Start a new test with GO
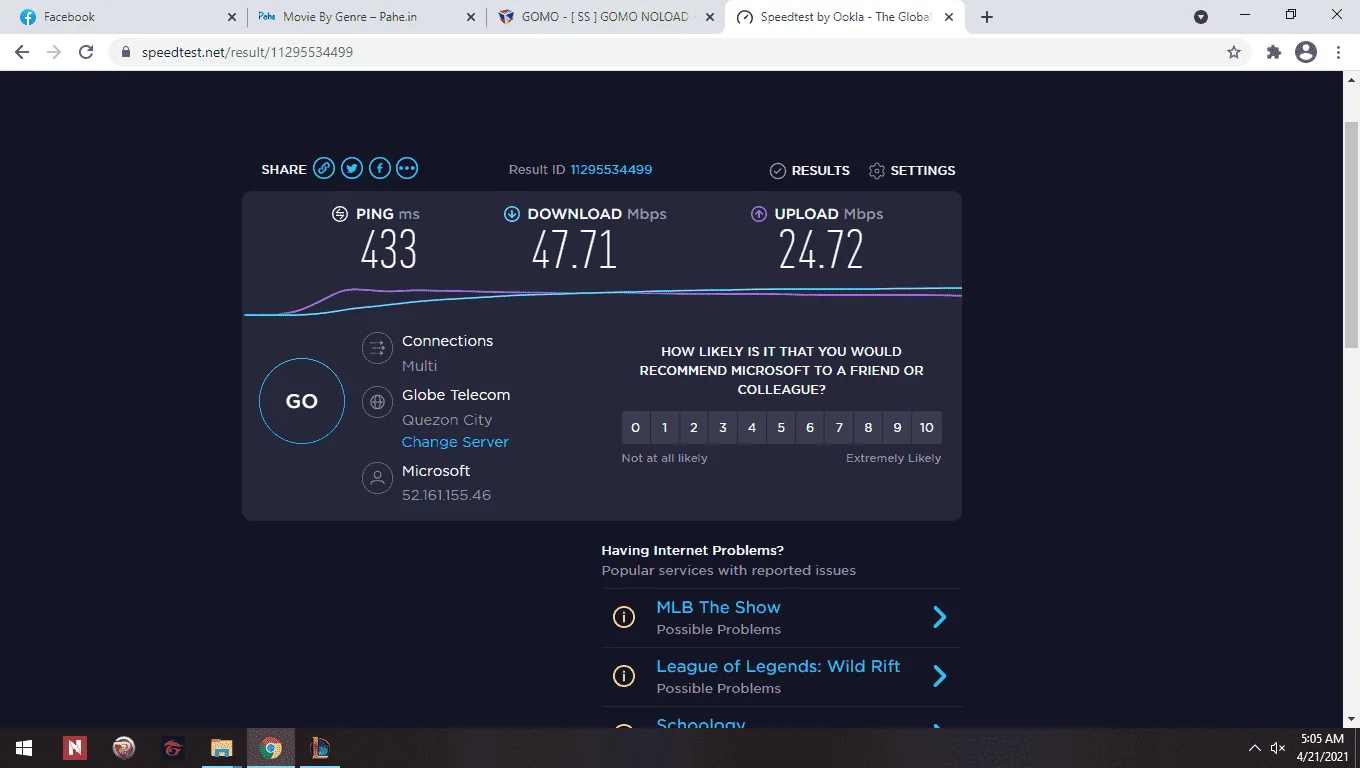This screenshot has width=1360, height=768. click(302, 401)
